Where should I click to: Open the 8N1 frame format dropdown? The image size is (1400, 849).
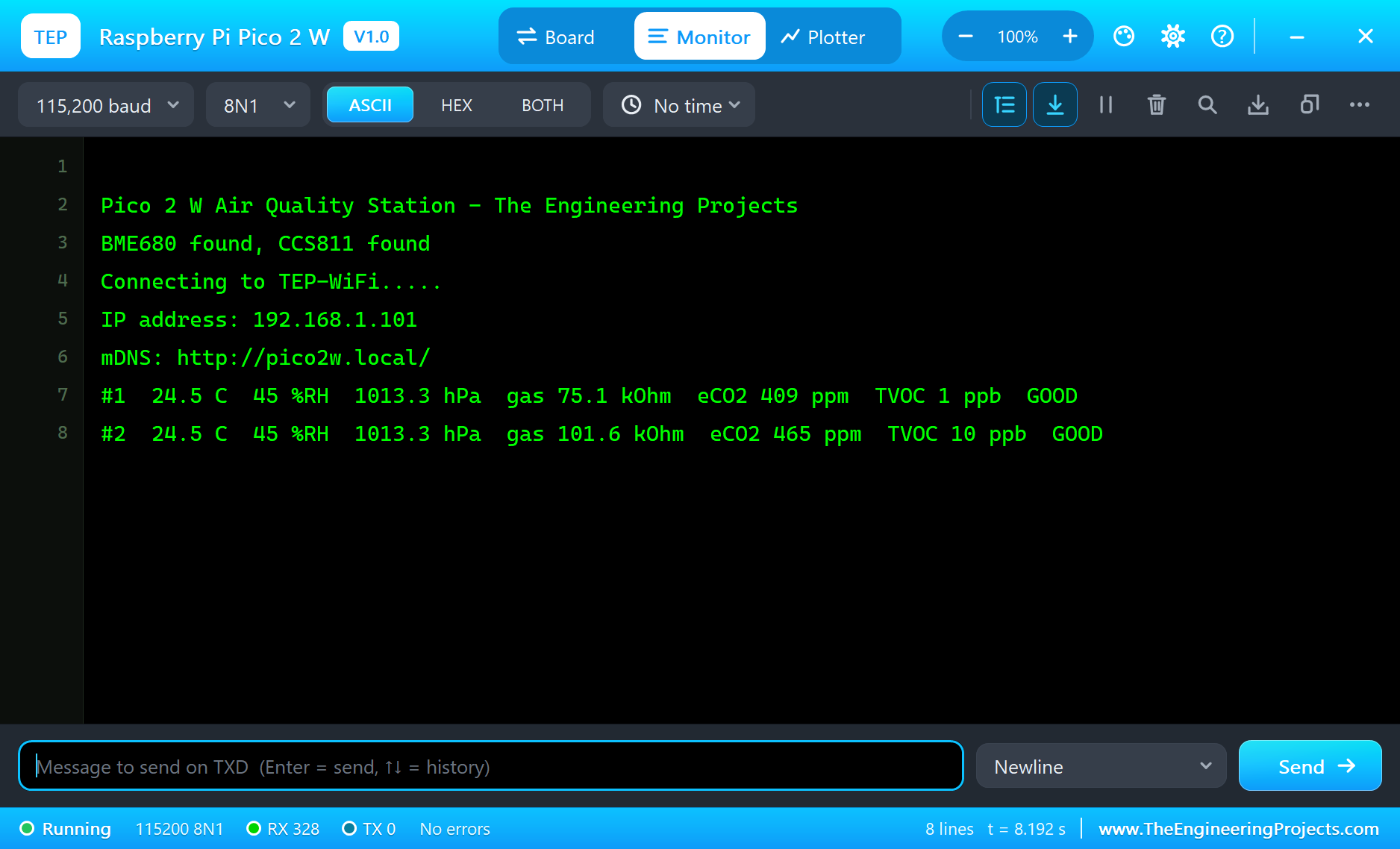[258, 105]
